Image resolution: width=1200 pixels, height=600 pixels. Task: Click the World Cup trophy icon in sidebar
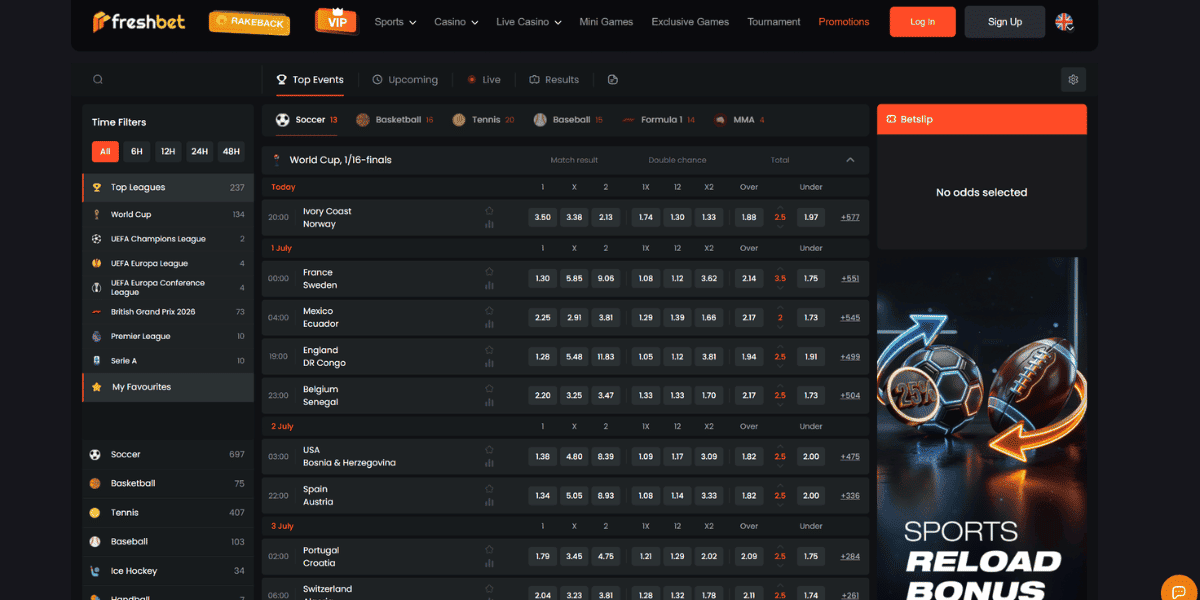point(96,214)
